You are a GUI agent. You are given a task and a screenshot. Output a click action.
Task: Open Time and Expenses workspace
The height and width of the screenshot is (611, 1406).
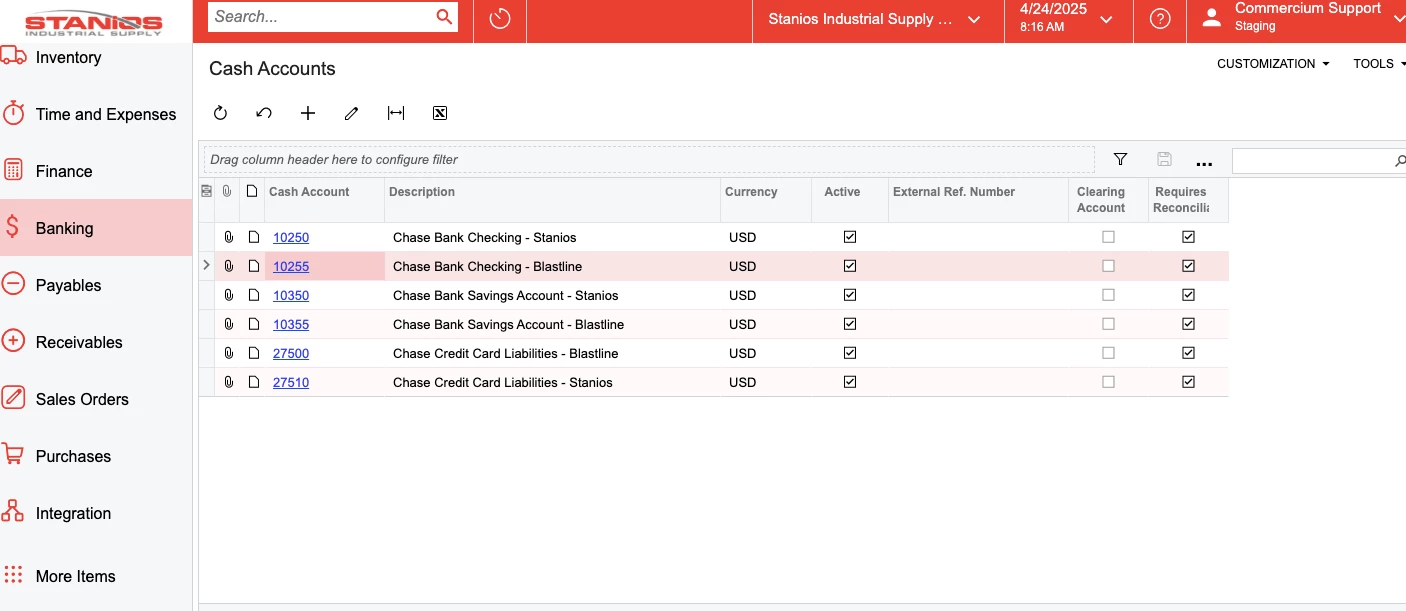point(96,114)
